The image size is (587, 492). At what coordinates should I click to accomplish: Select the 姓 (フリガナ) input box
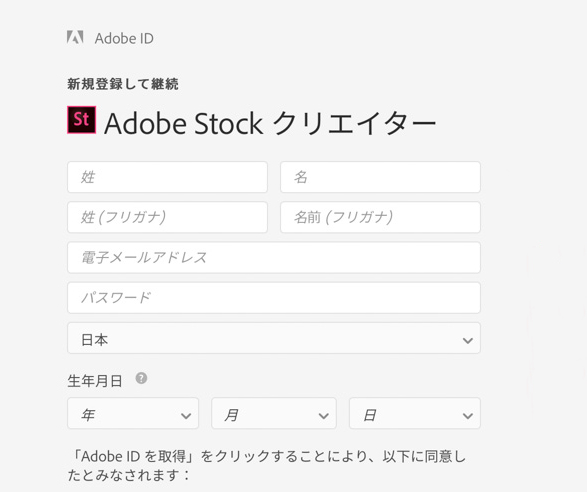[x=167, y=217]
